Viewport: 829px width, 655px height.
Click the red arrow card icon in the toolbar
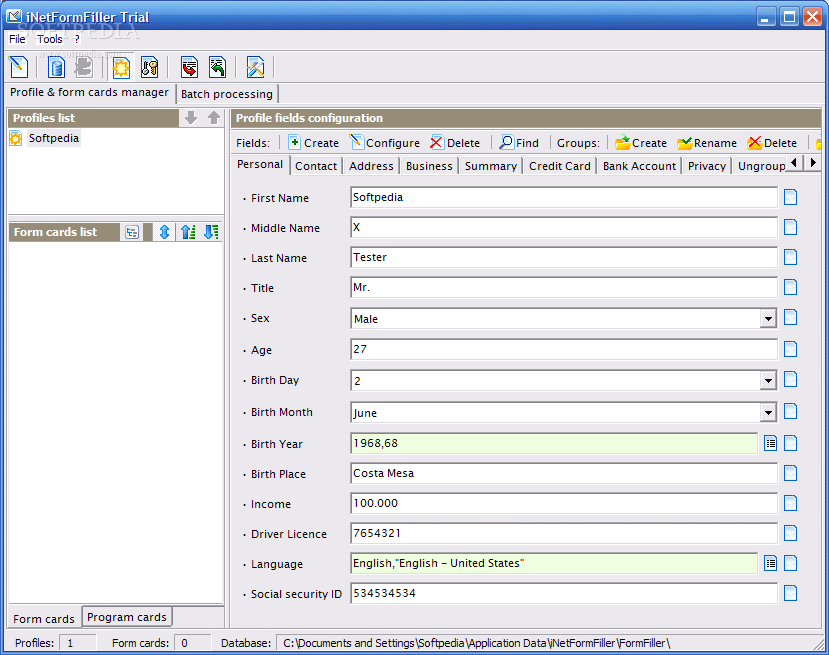[189, 67]
